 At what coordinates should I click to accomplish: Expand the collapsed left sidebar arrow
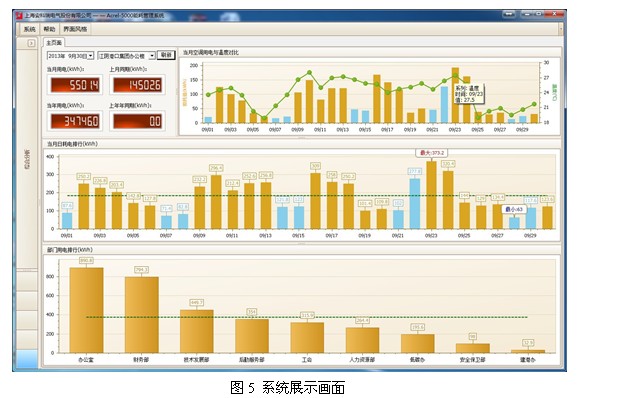click(x=31, y=43)
